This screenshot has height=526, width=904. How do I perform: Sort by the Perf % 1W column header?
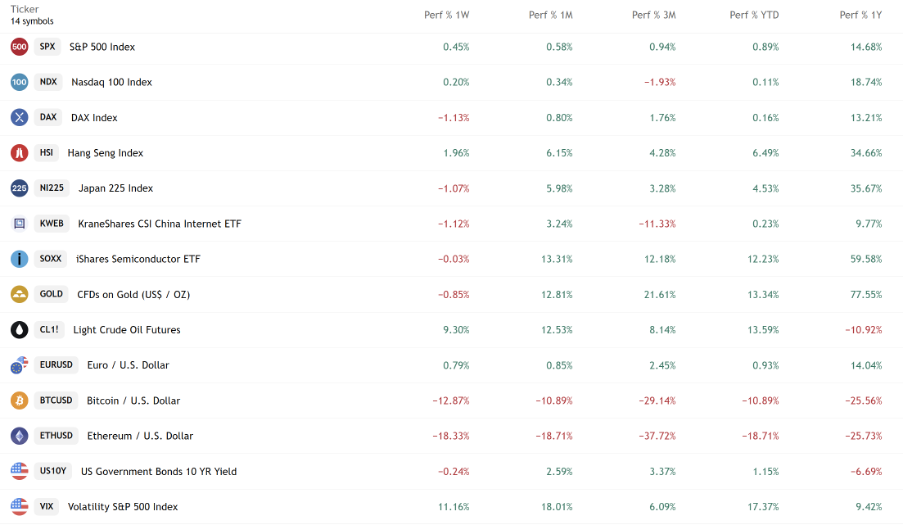pyautogui.click(x=446, y=15)
